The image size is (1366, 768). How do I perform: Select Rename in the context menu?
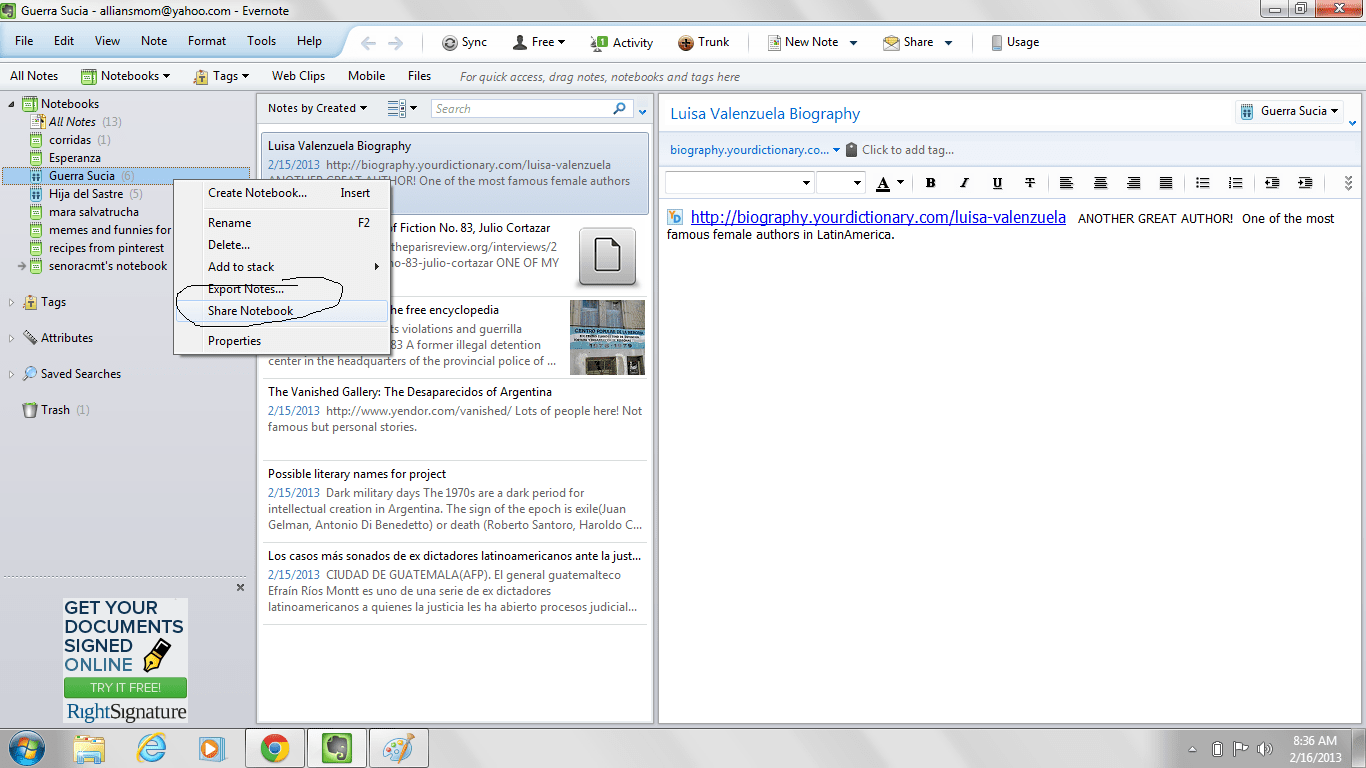point(281,223)
